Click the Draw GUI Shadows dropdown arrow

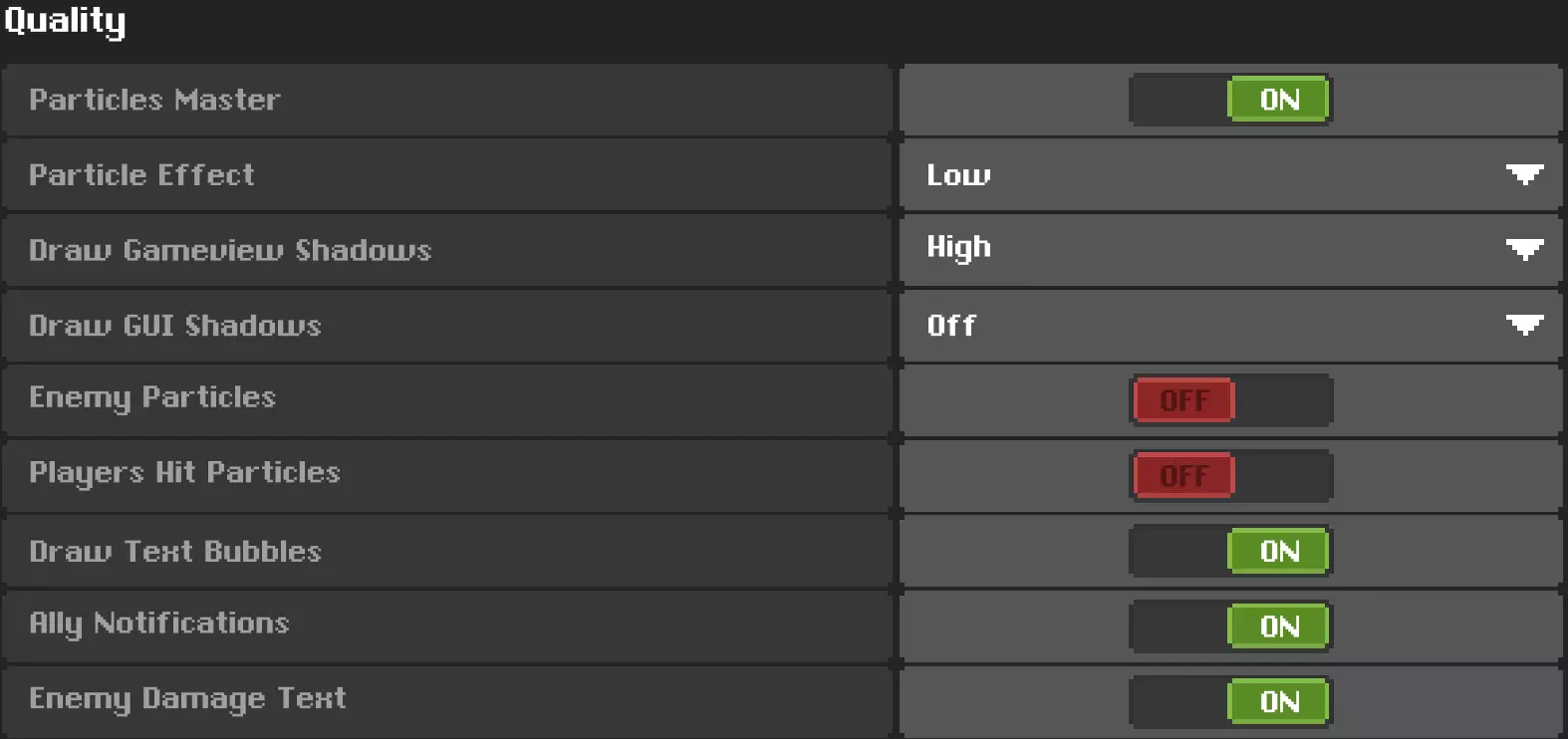tap(1524, 325)
